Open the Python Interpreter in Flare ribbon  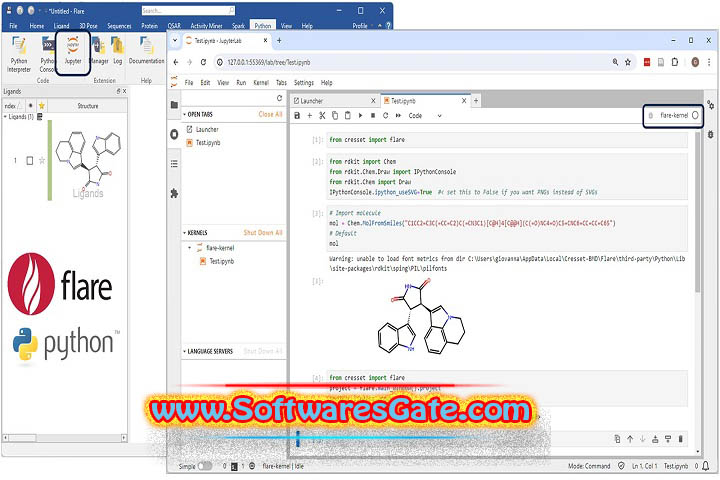tap(19, 54)
